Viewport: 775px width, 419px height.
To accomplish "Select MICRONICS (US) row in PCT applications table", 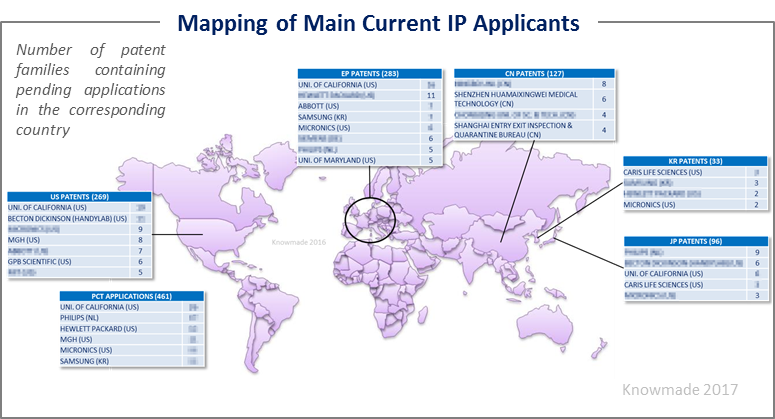I will (131, 350).
